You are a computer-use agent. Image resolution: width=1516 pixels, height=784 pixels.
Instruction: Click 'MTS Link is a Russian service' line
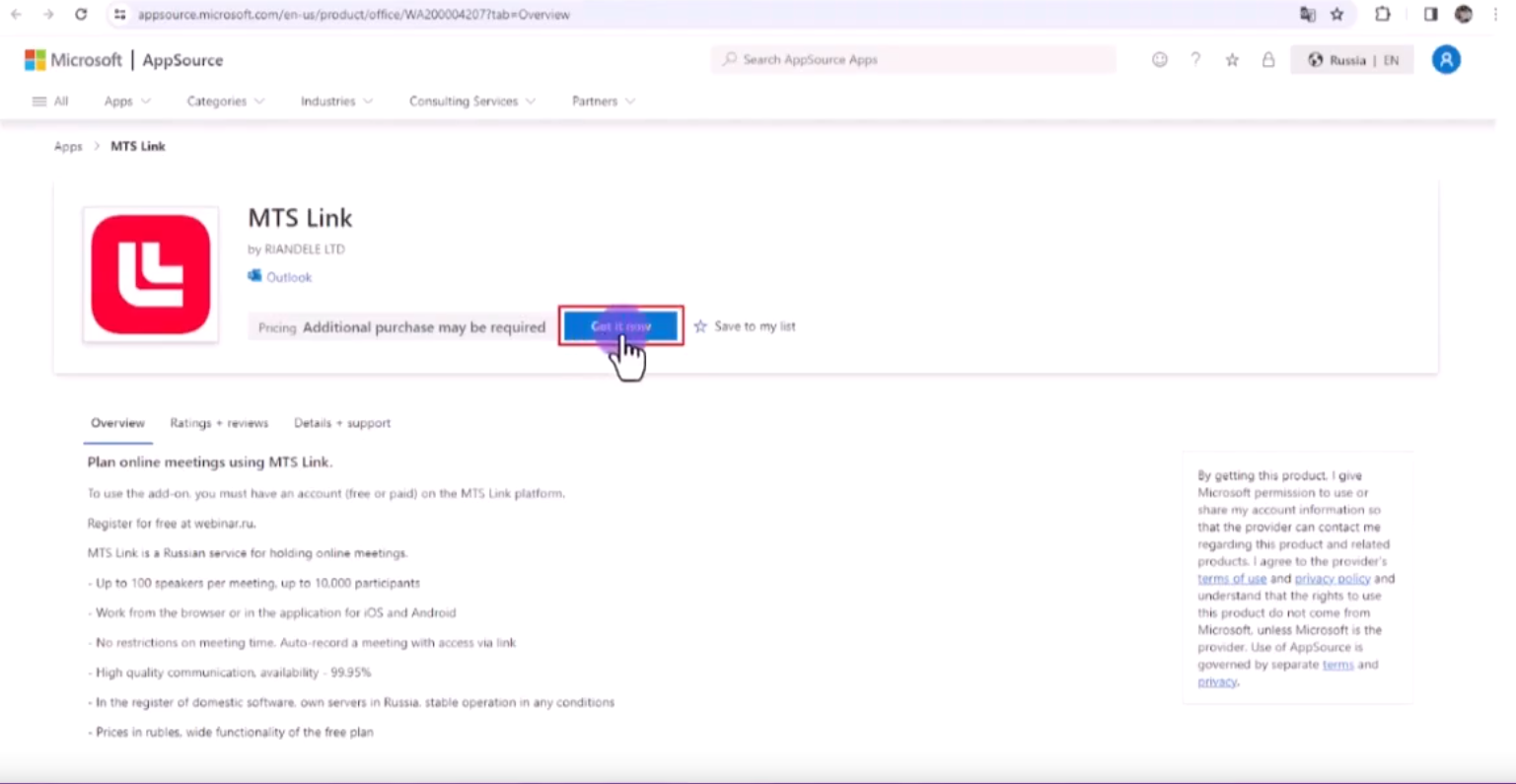[248, 553]
